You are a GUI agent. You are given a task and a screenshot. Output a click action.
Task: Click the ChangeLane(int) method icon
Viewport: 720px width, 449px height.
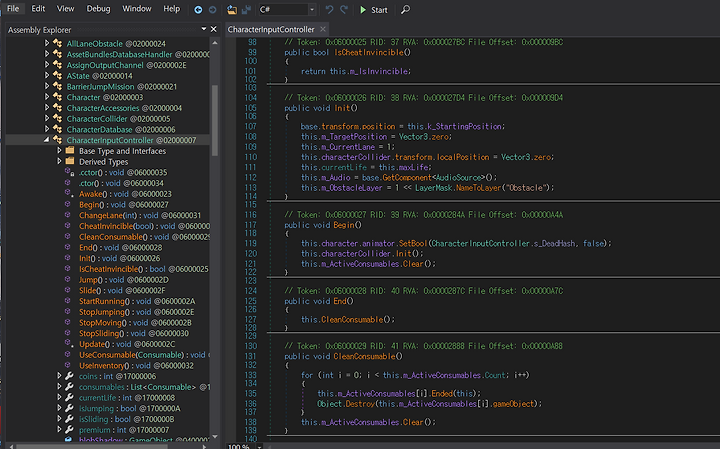point(68,215)
